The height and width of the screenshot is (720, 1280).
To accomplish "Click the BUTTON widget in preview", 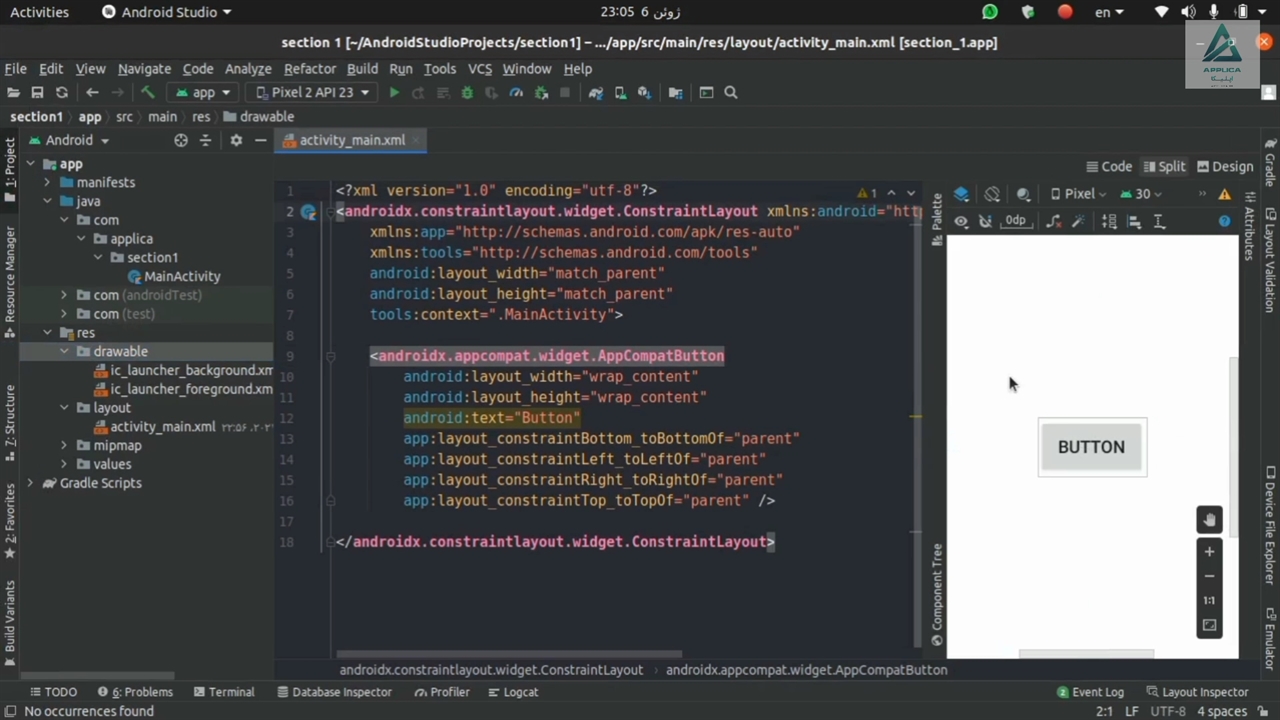I will pyautogui.click(x=1092, y=447).
